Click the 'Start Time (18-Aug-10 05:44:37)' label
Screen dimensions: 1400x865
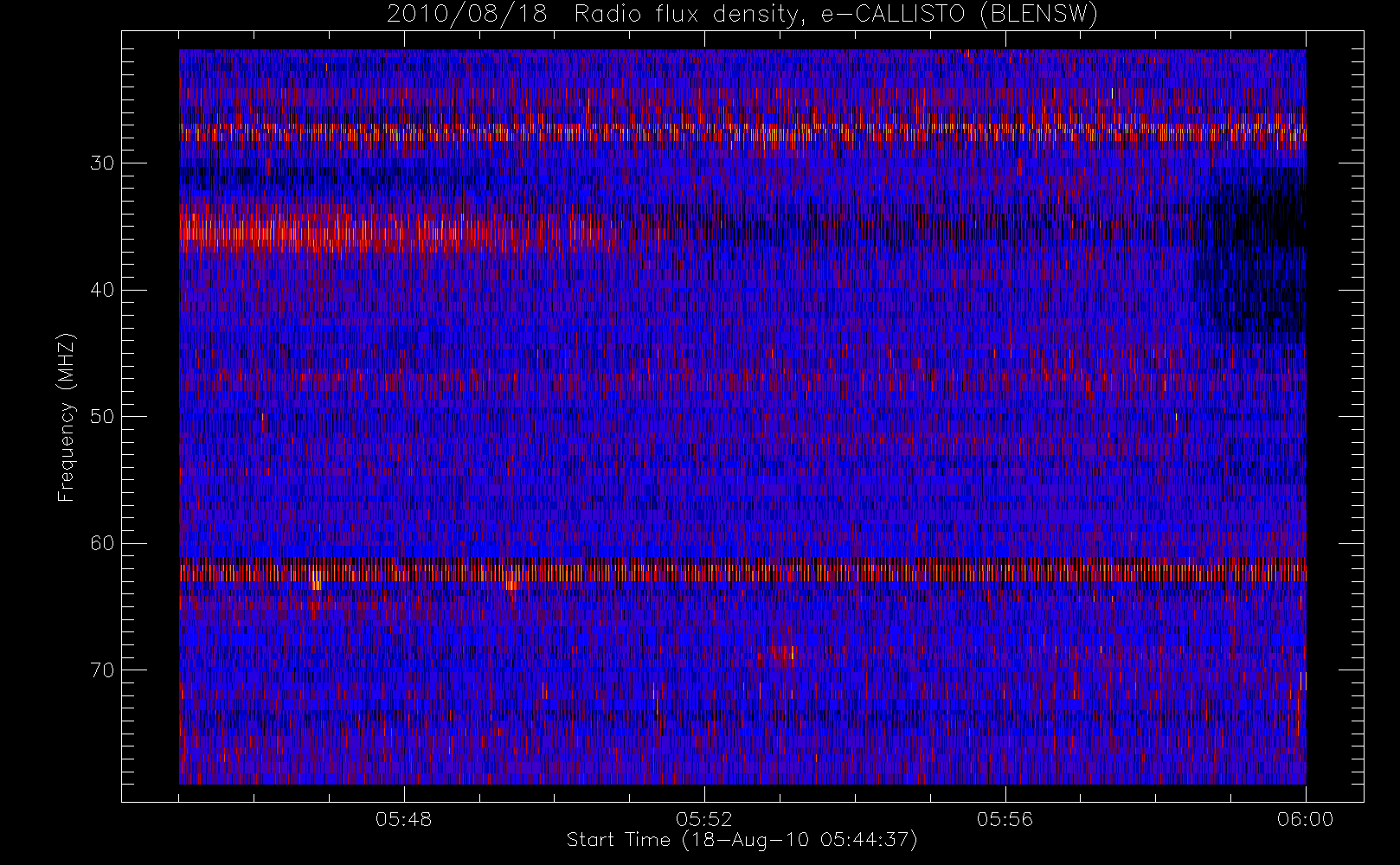click(x=742, y=840)
